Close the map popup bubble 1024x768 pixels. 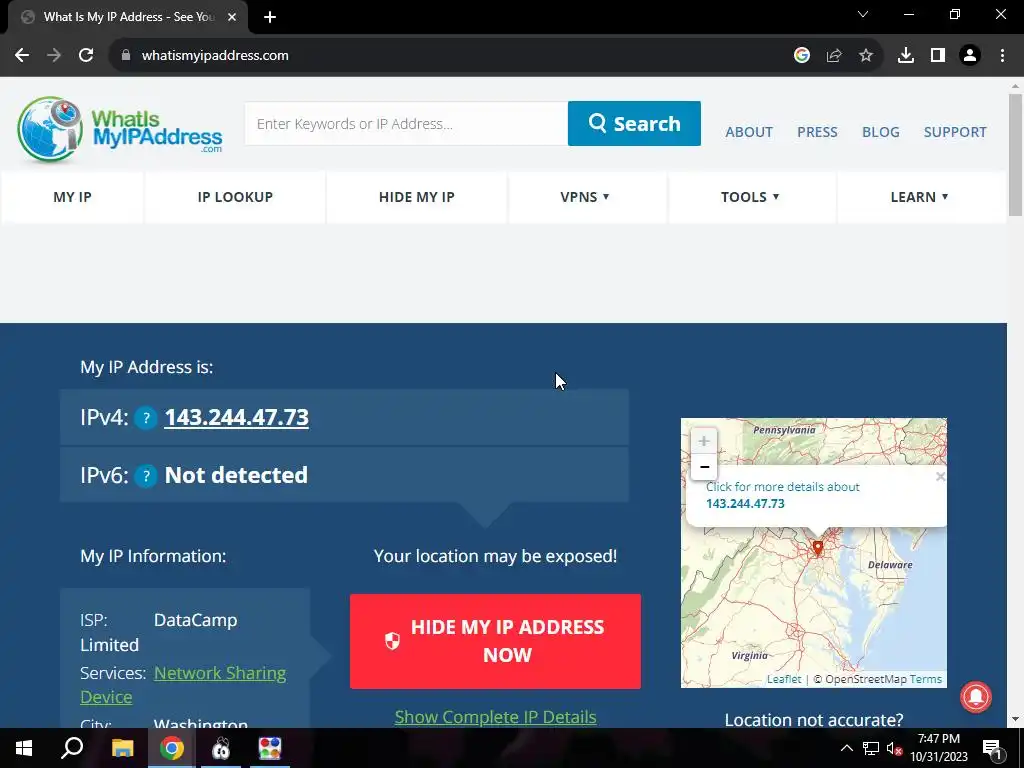pyautogui.click(x=940, y=477)
